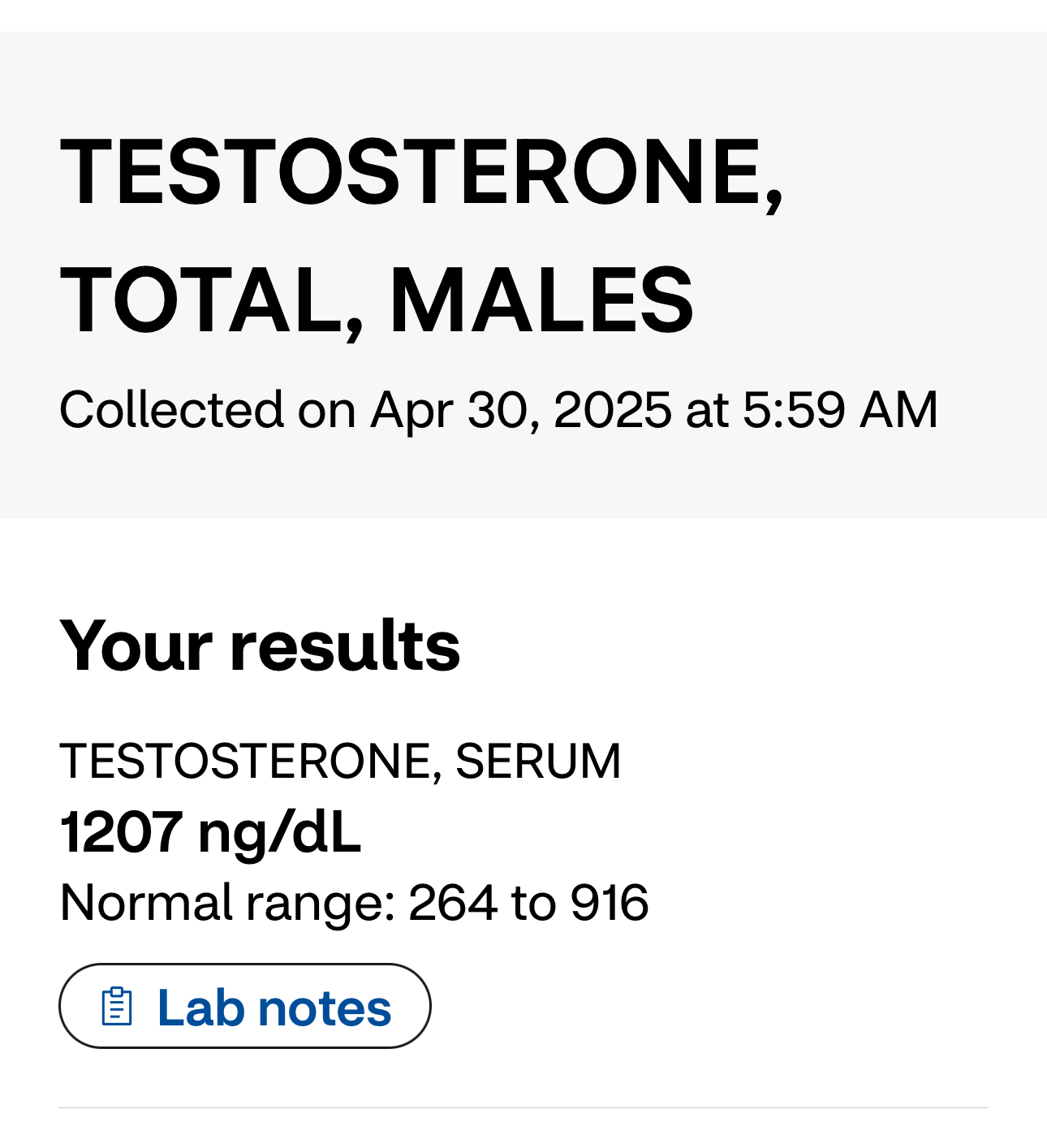Screen dimensions: 1047x1148
Task: Click the "TESTOSTERONE," first title line
Action: point(422,172)
